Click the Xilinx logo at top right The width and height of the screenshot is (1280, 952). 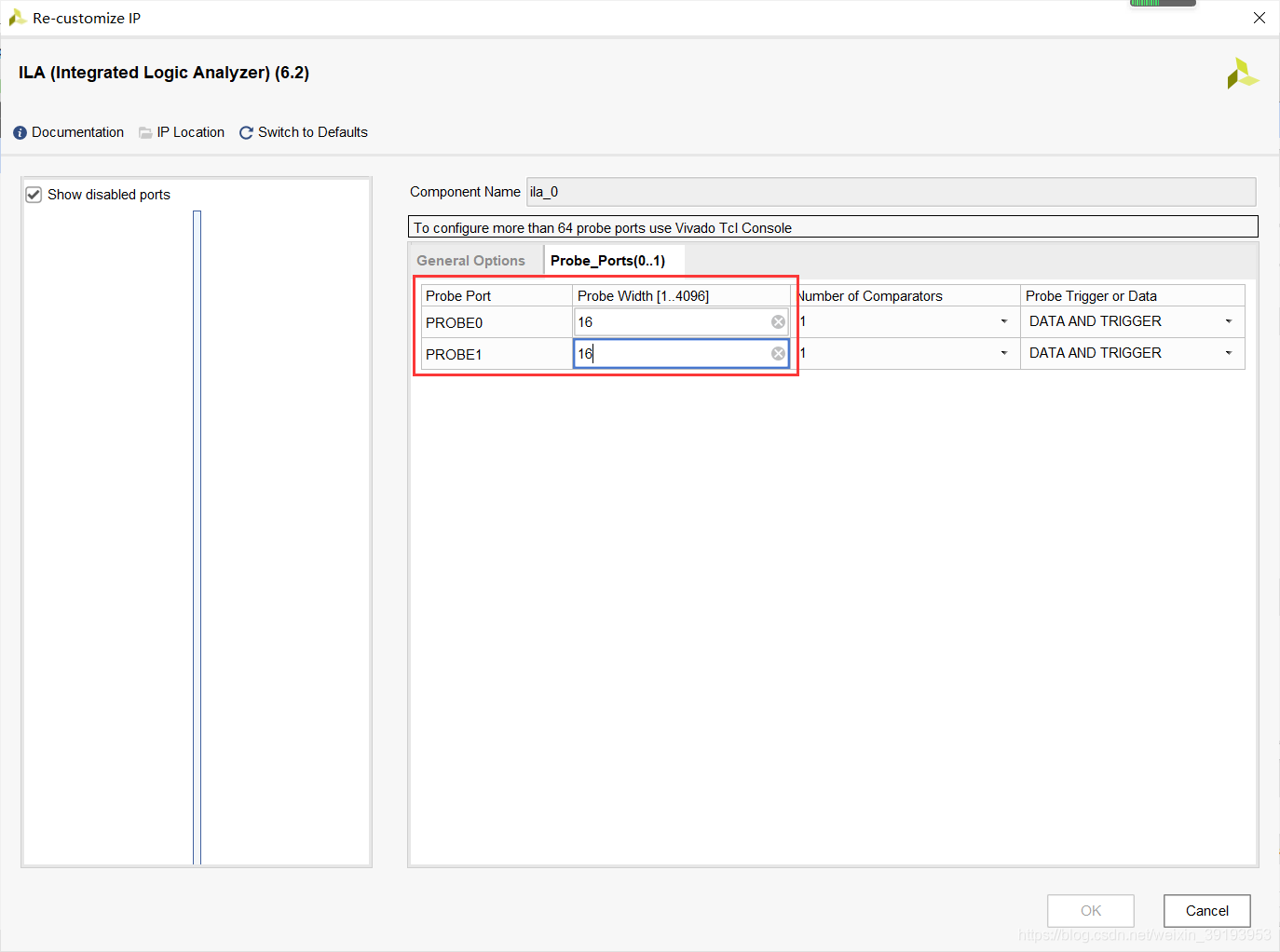[x=1243, y=74]
